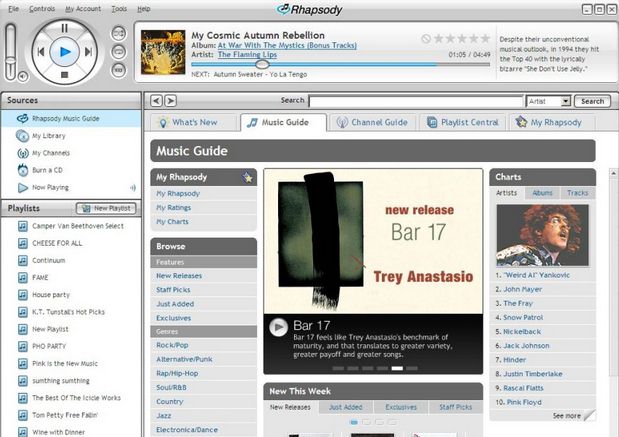The width and height of the screenshot is (619, 437).
Task: Click the "Weird Al" Yankovic chart photo
Action: coord(542,235)
